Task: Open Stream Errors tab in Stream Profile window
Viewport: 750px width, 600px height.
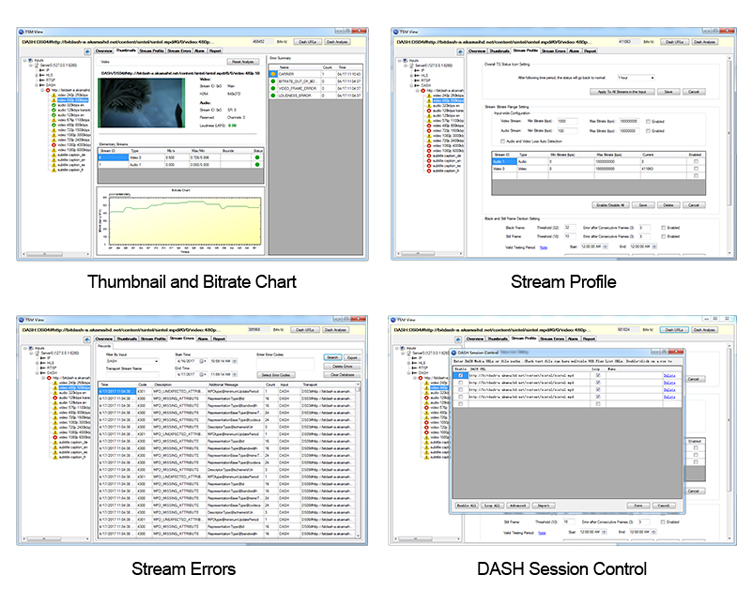Action: click(554, 51)
